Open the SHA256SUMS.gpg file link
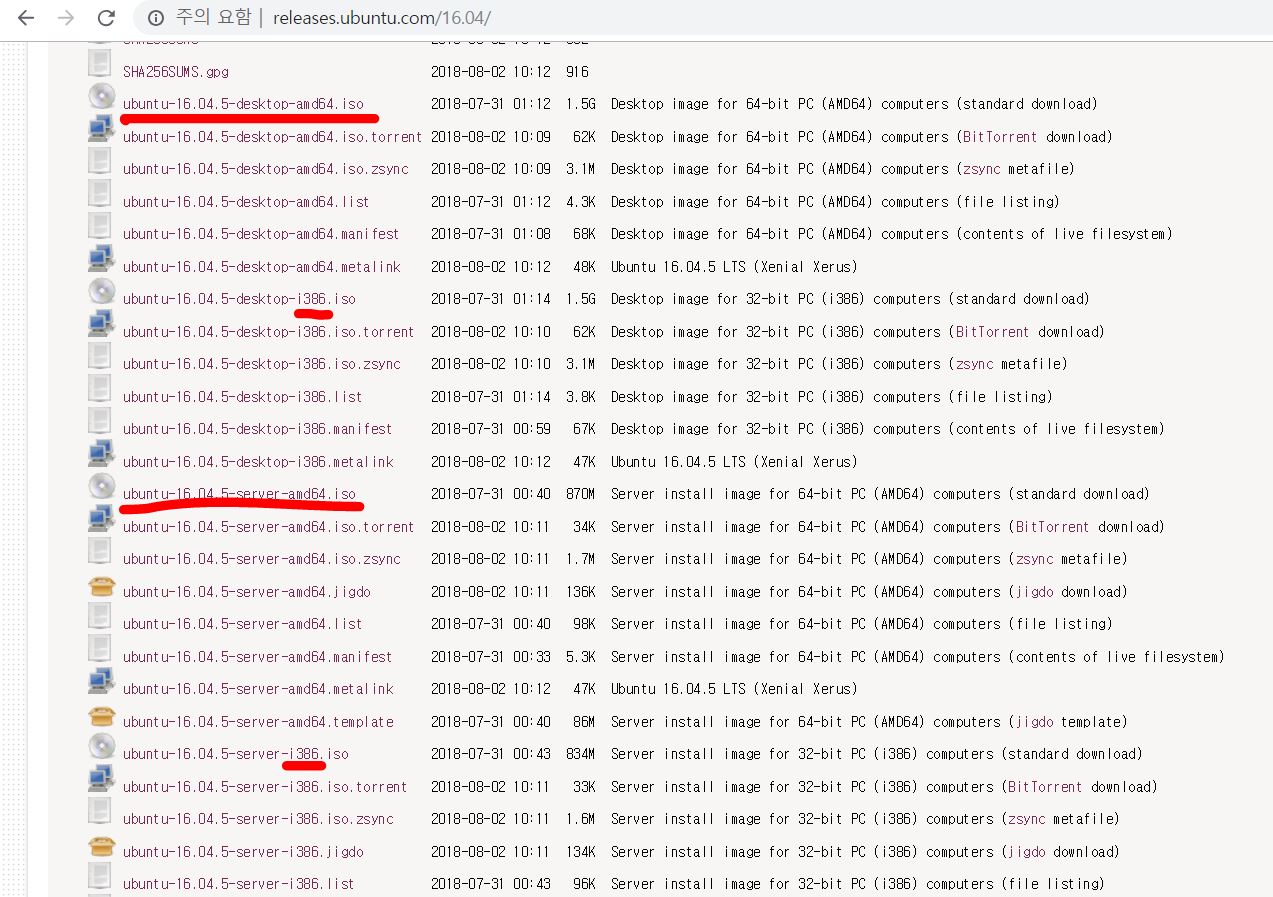Viewport: 1273px width, 897px height. coord(176,72)
